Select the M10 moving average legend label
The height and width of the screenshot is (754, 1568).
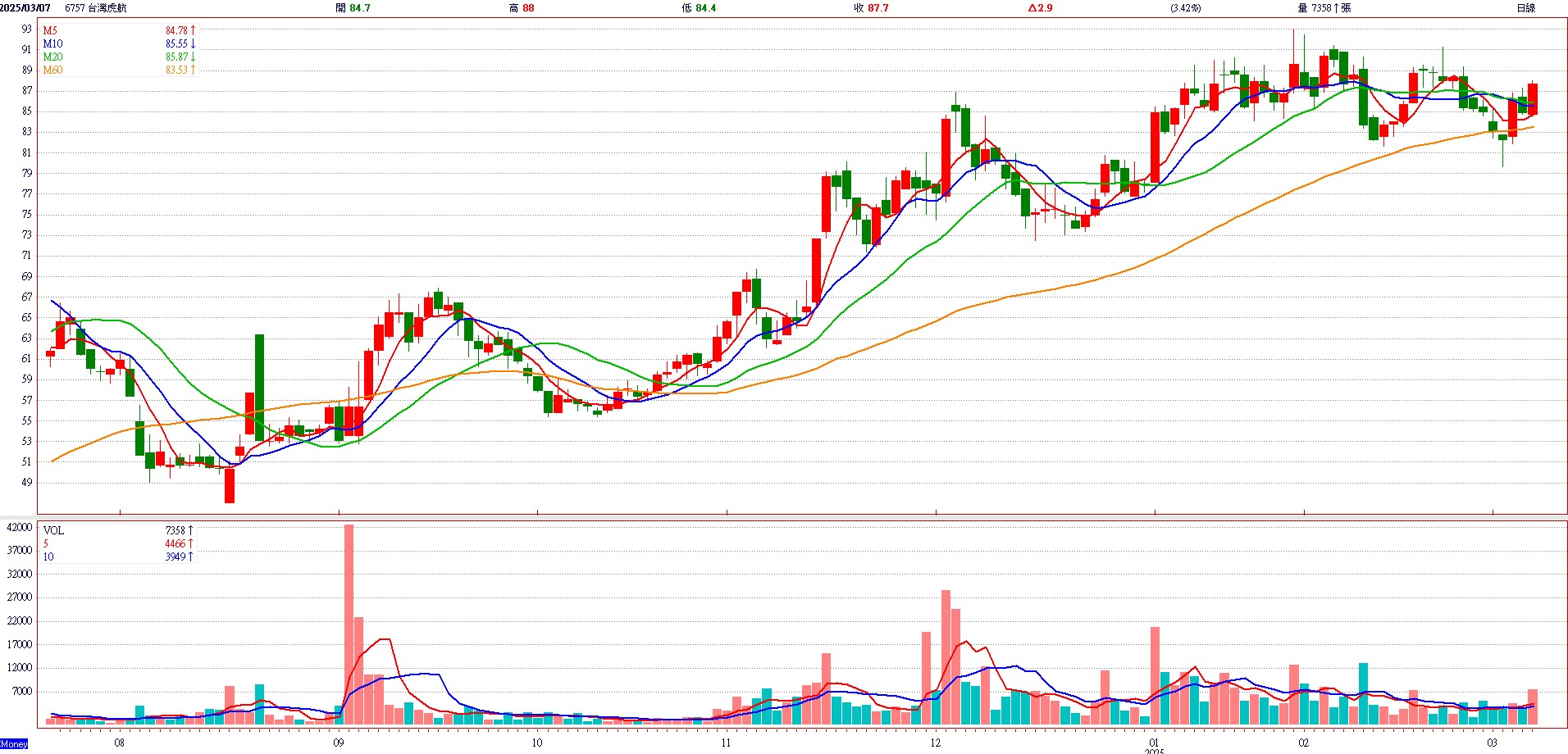pos(52,43)
